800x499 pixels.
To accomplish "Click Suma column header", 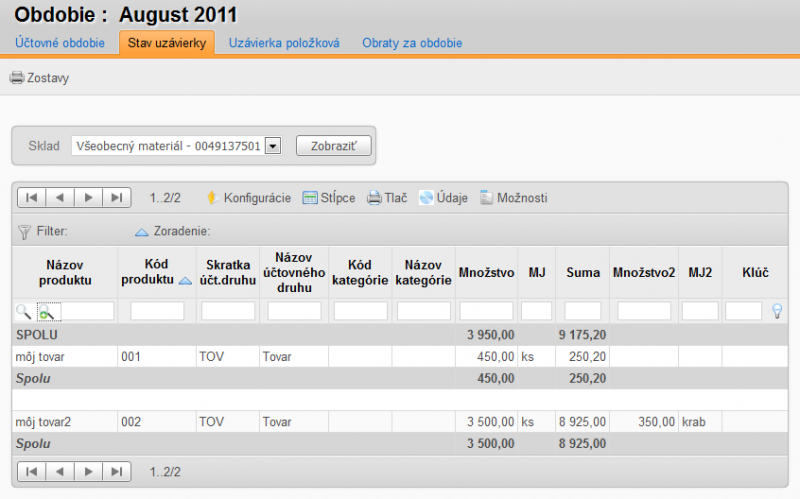I will [583, 272].
